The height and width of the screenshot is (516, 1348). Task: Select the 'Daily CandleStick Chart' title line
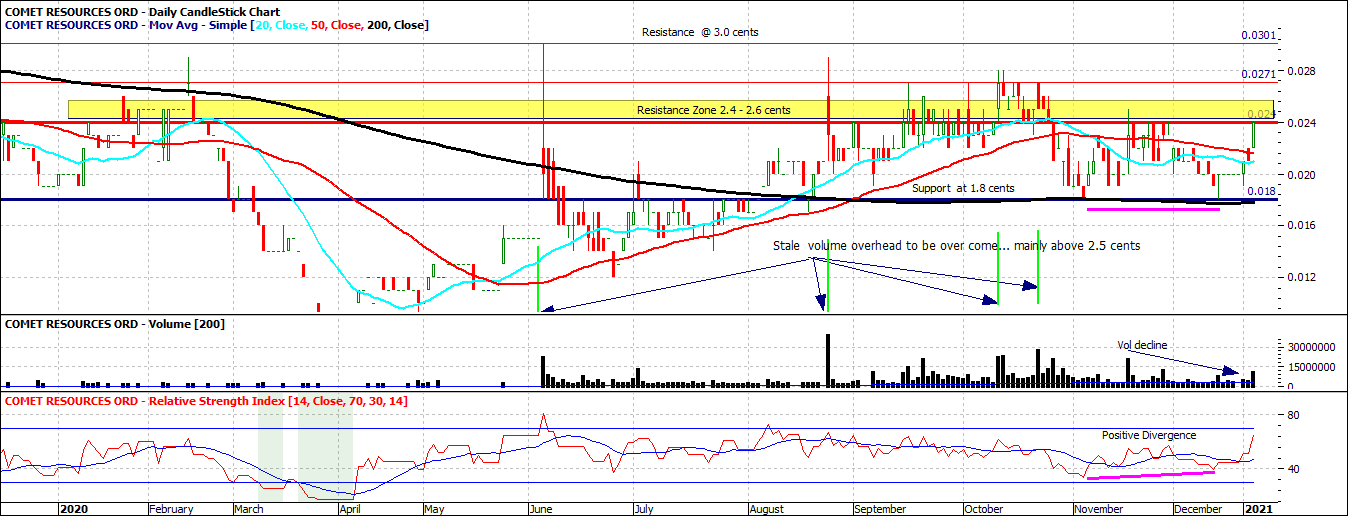(x=143, y=11)
